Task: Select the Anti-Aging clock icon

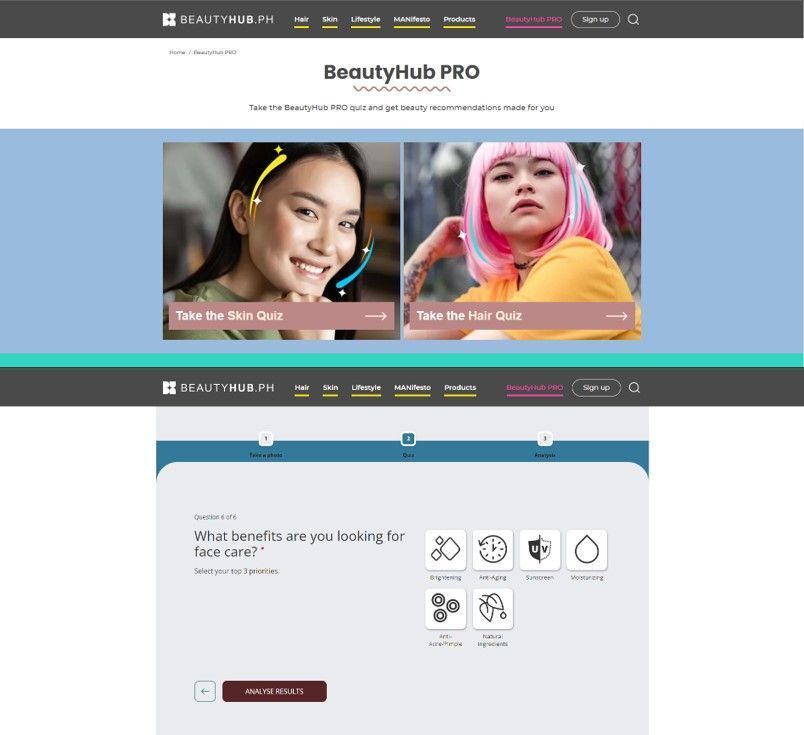Action: click(x=492, y=549)
